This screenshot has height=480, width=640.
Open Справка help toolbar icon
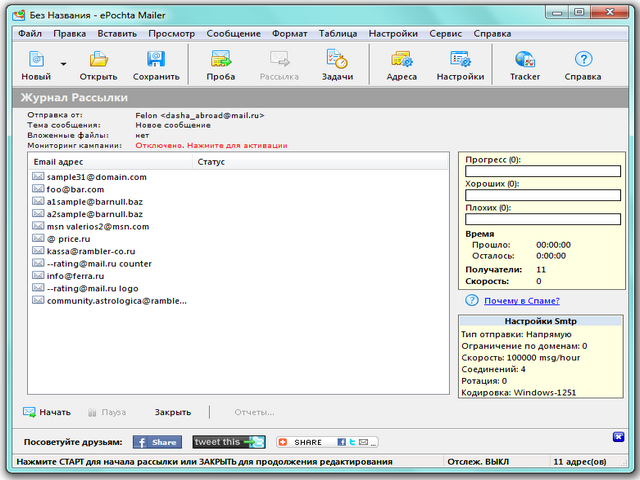pyautogui.click(x=583, y=60)
